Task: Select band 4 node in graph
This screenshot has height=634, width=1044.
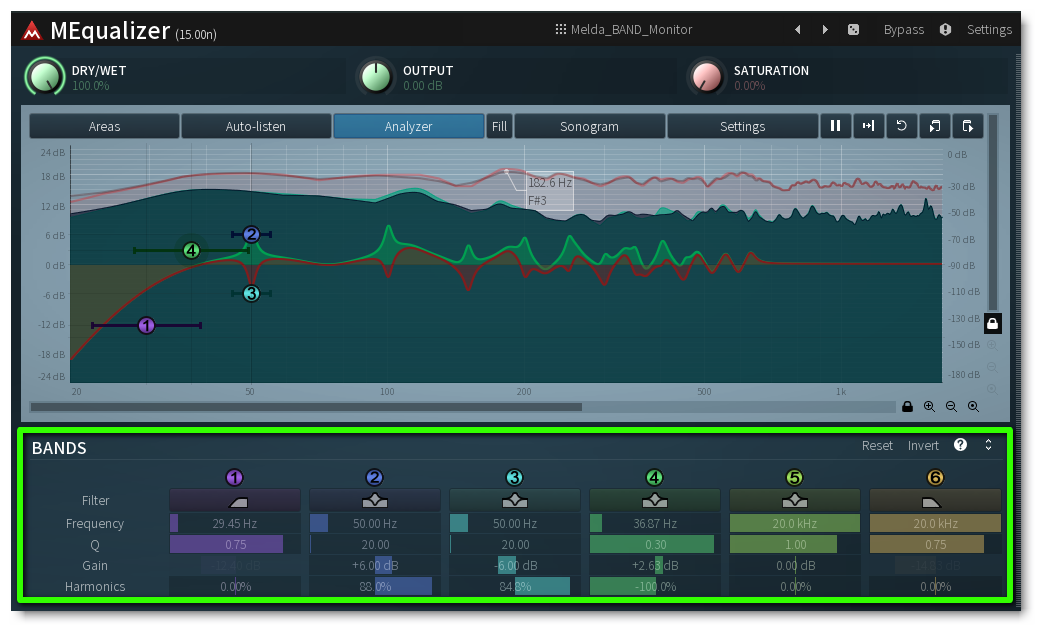Action: [191, 250]
